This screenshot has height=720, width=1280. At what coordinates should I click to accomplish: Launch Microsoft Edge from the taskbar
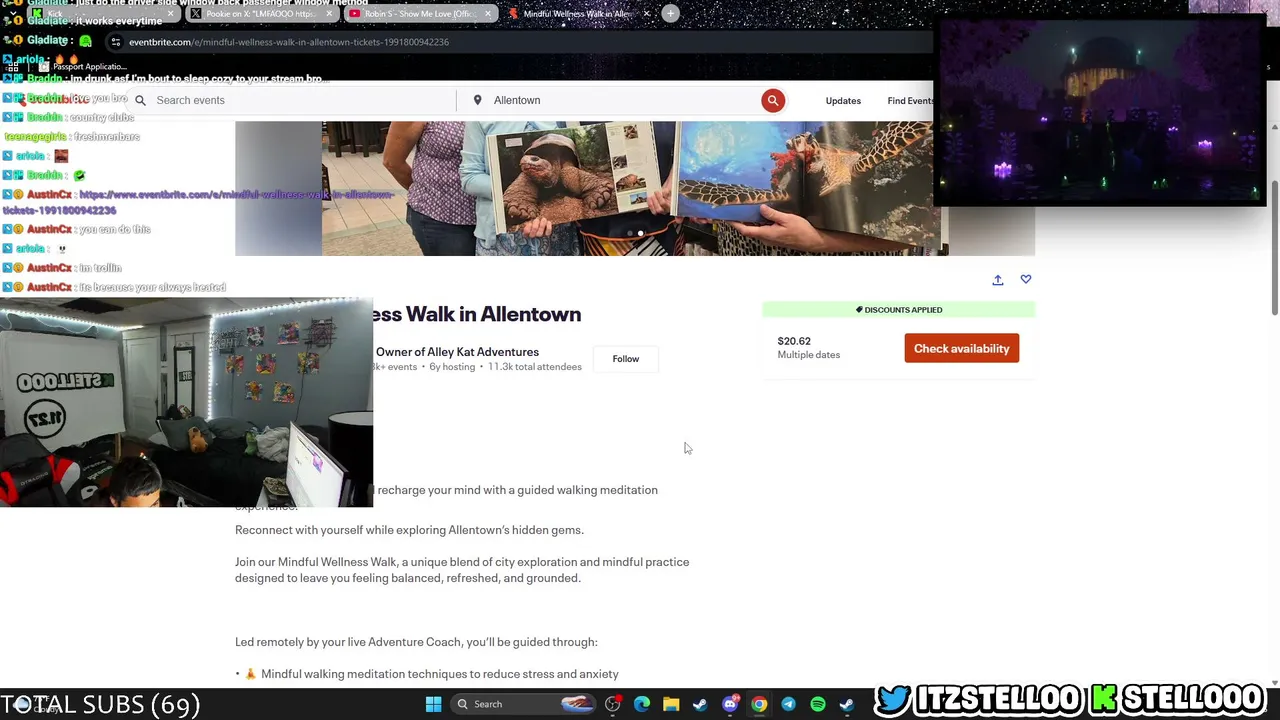tap(642, 704)
